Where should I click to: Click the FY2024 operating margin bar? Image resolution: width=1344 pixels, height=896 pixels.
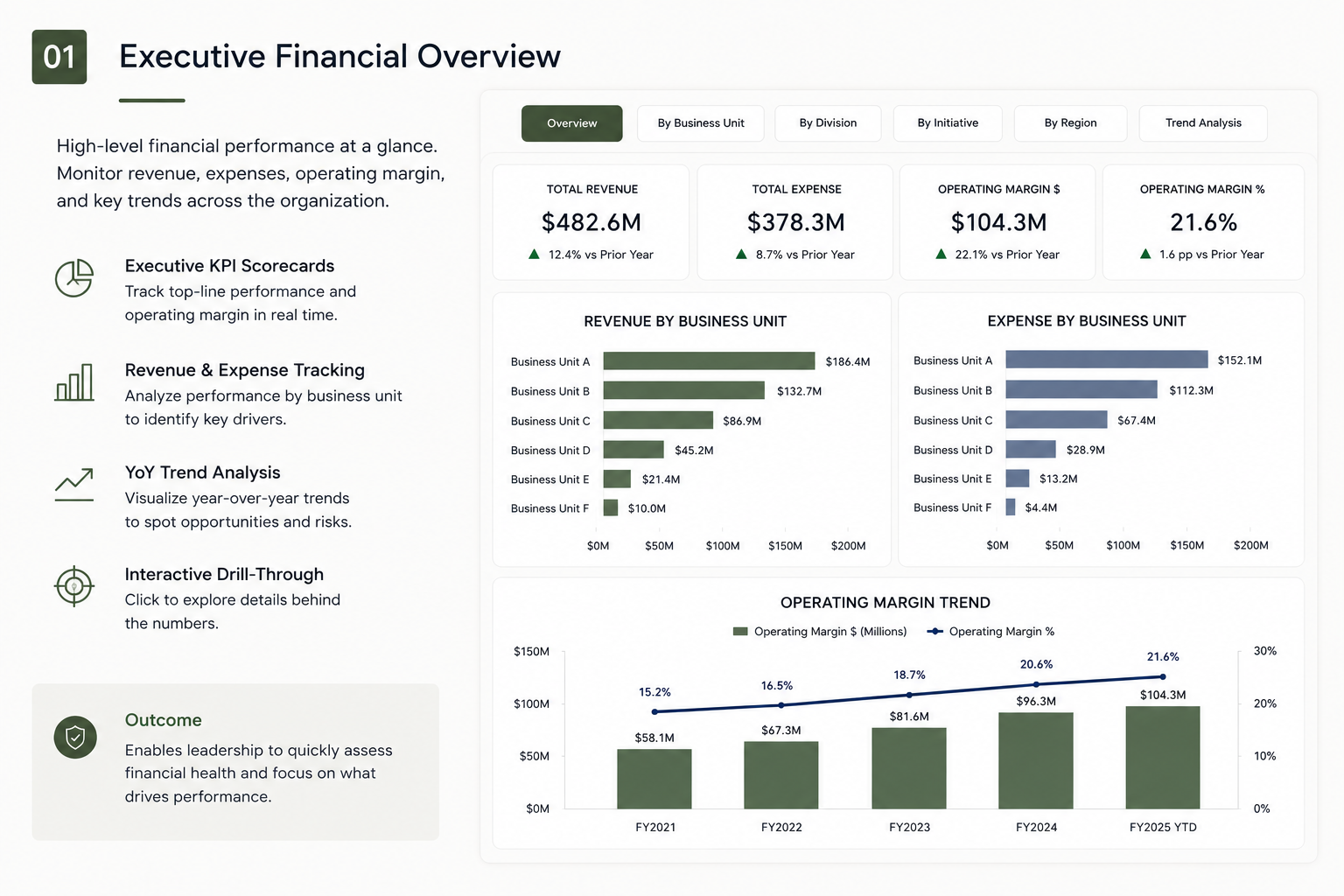click(x=1036, y=760)
